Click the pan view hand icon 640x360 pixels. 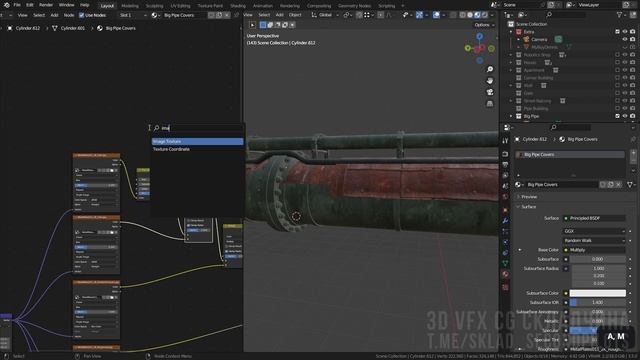pos(490,81)
